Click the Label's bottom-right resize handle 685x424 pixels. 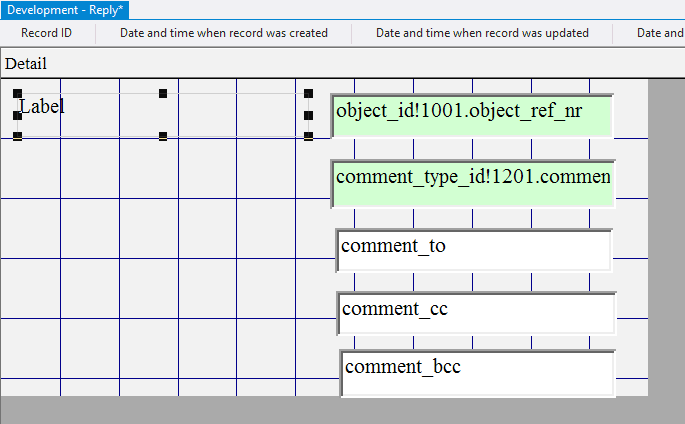pos(308,136)
